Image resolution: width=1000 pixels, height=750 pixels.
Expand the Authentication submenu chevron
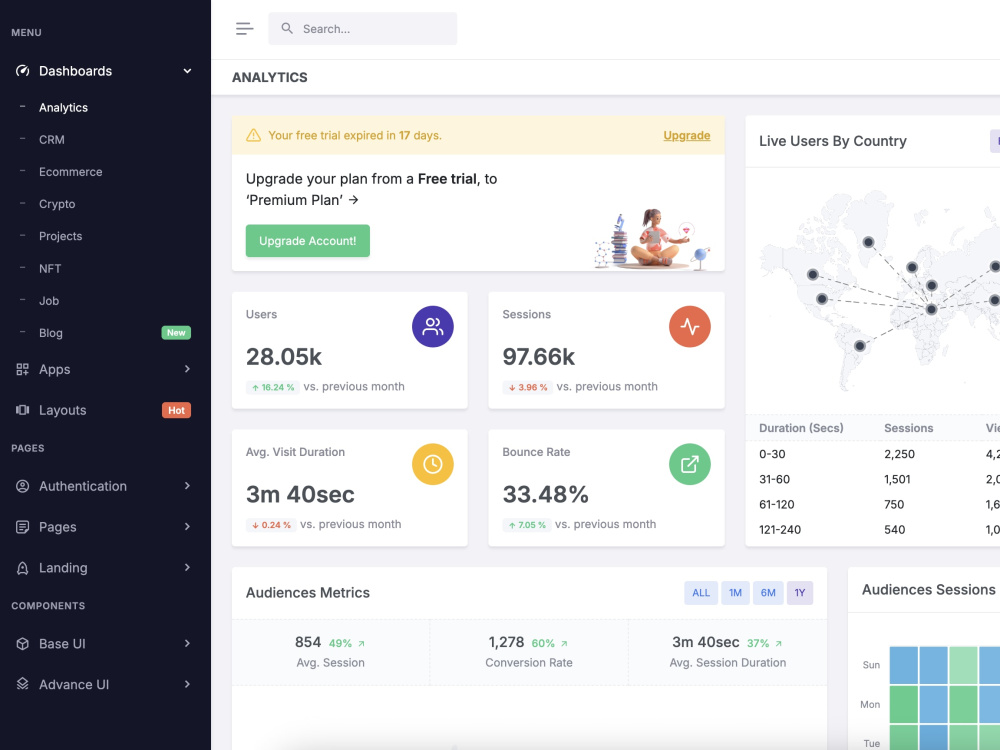point(188,486)
